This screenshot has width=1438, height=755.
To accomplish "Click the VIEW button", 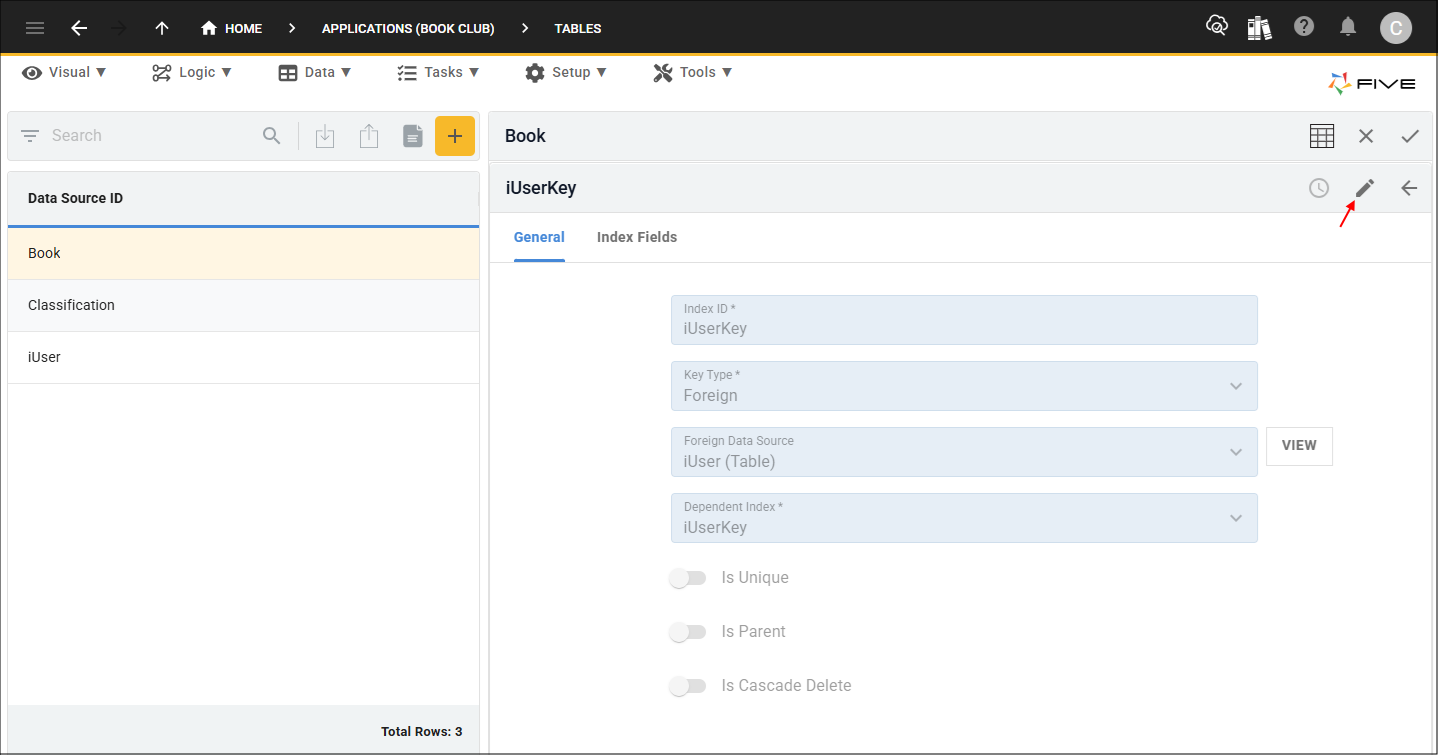I will (1299, 446).
